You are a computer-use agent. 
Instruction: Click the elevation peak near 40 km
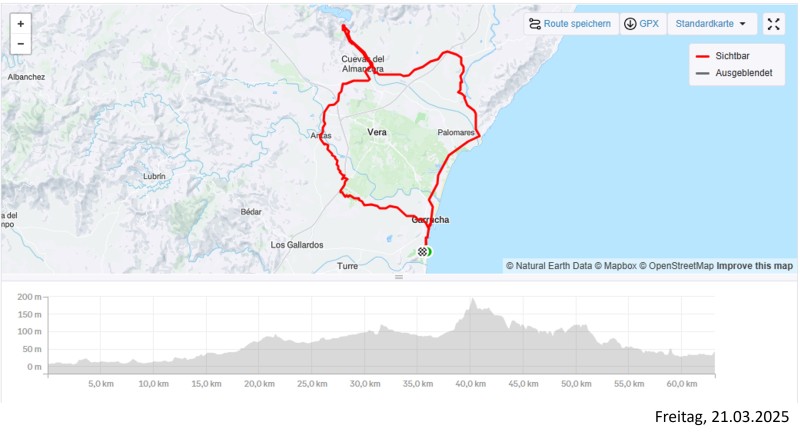(471, 301)
